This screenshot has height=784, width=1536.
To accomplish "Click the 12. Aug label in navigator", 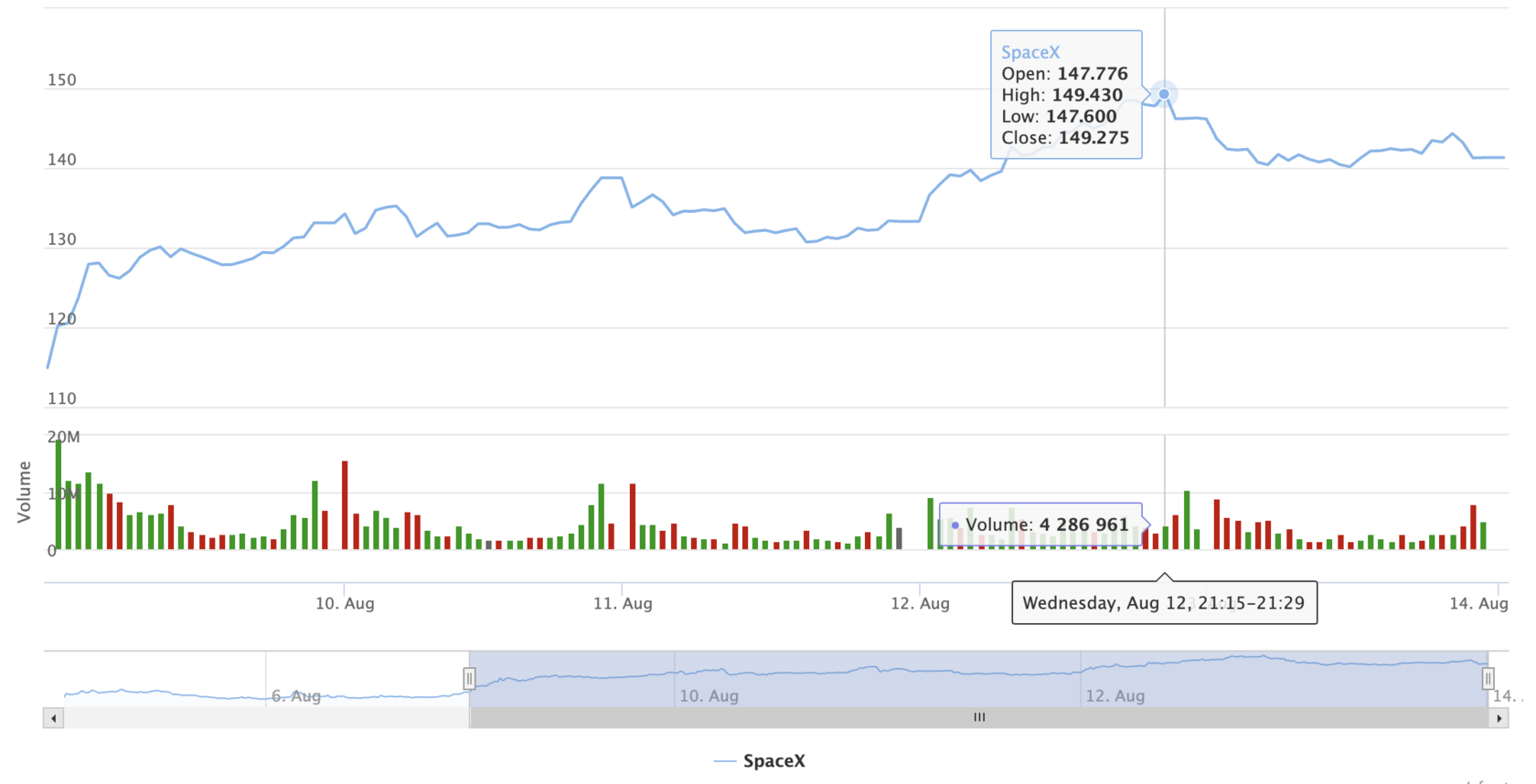I will point(1115,696).
